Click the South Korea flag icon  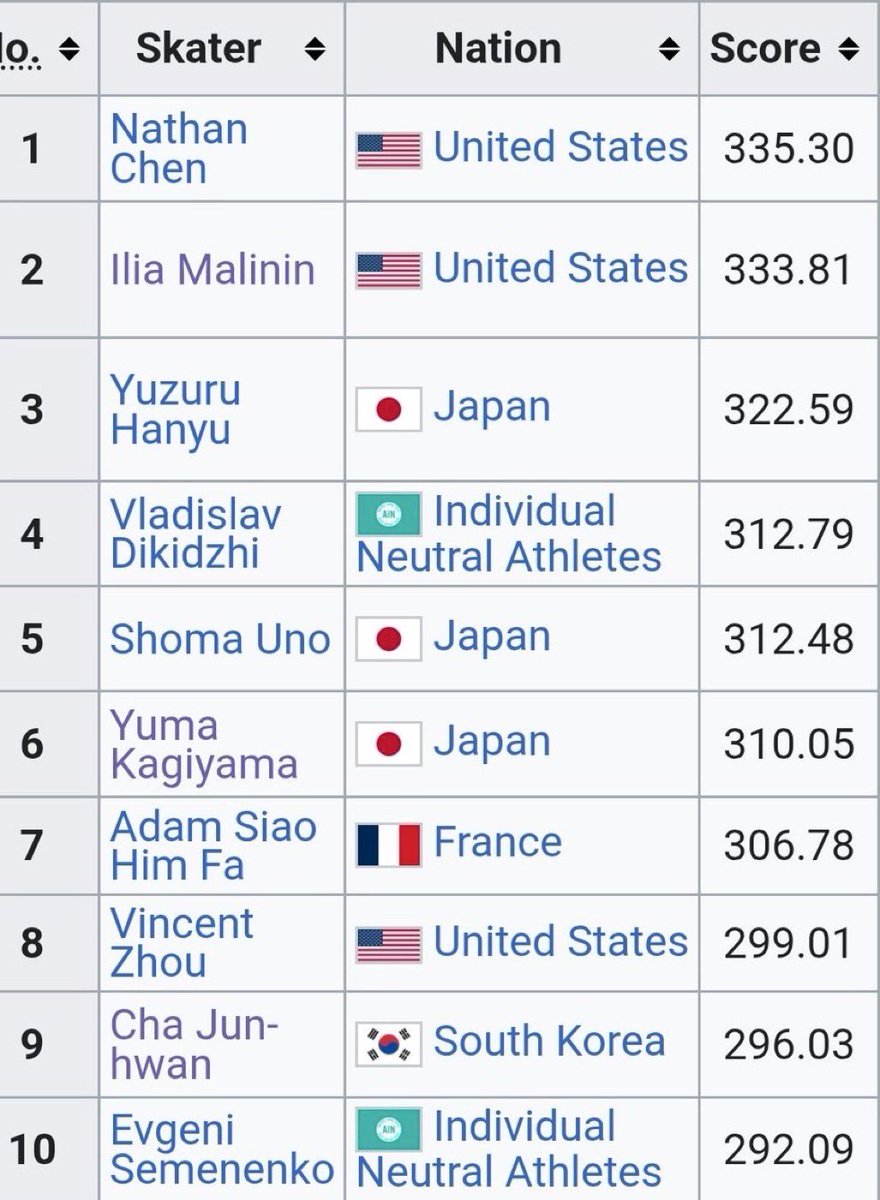pos(389,1044)
